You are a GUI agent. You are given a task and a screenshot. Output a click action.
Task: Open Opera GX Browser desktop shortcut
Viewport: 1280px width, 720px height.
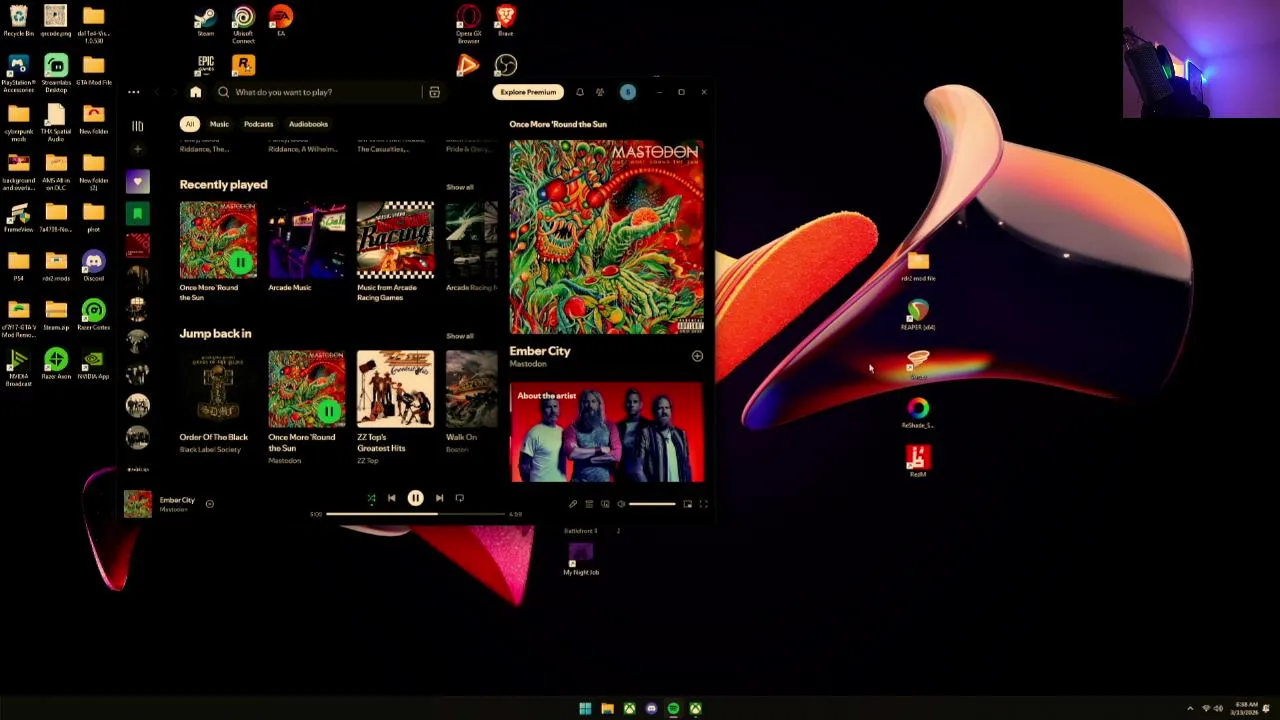click(468, 24)
